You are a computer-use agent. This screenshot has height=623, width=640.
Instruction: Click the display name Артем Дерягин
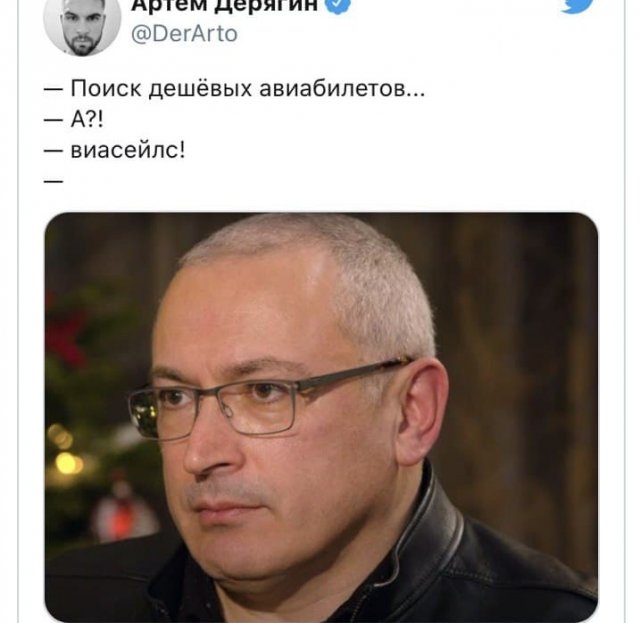click(225, 5)
